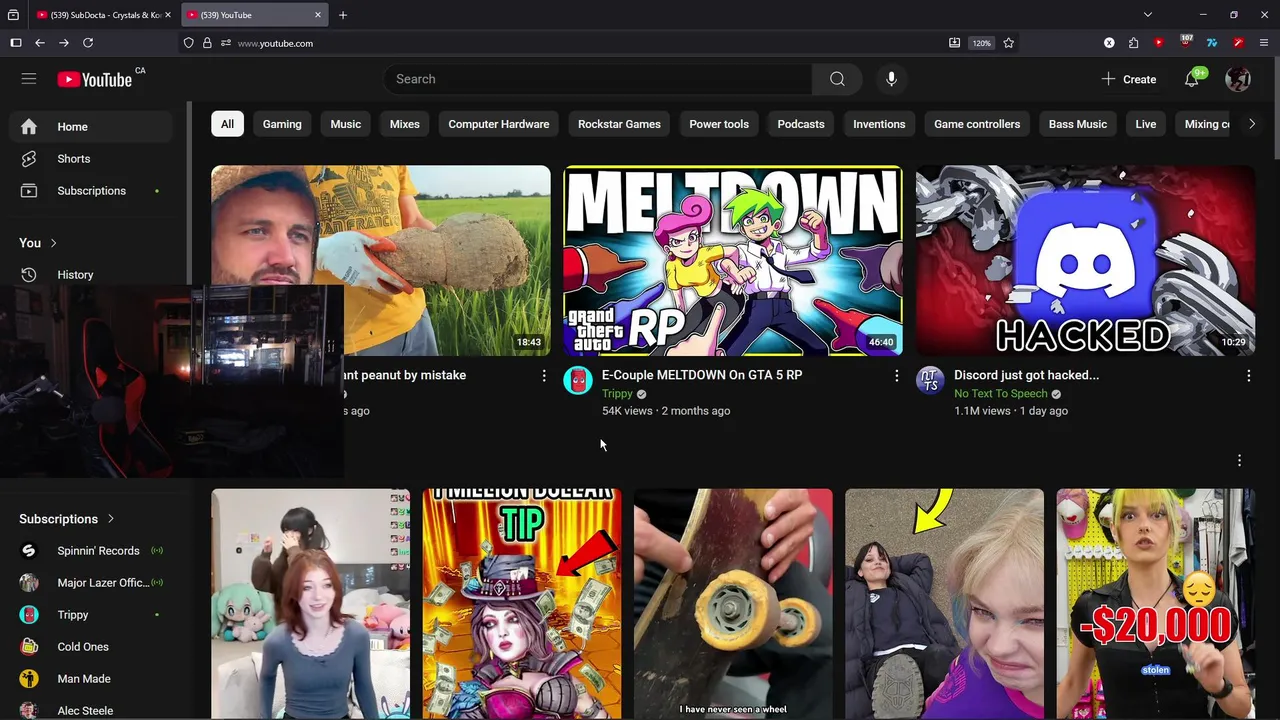The height and width of the screenshot is (720, 1280).
Task: Expand the You section
Action: click(38, 243)
